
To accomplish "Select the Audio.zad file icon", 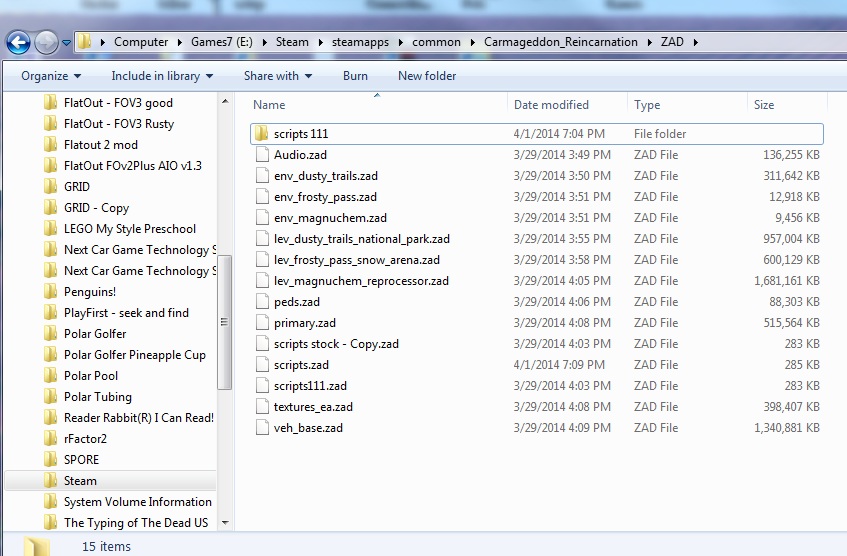I will click(262, 155).
